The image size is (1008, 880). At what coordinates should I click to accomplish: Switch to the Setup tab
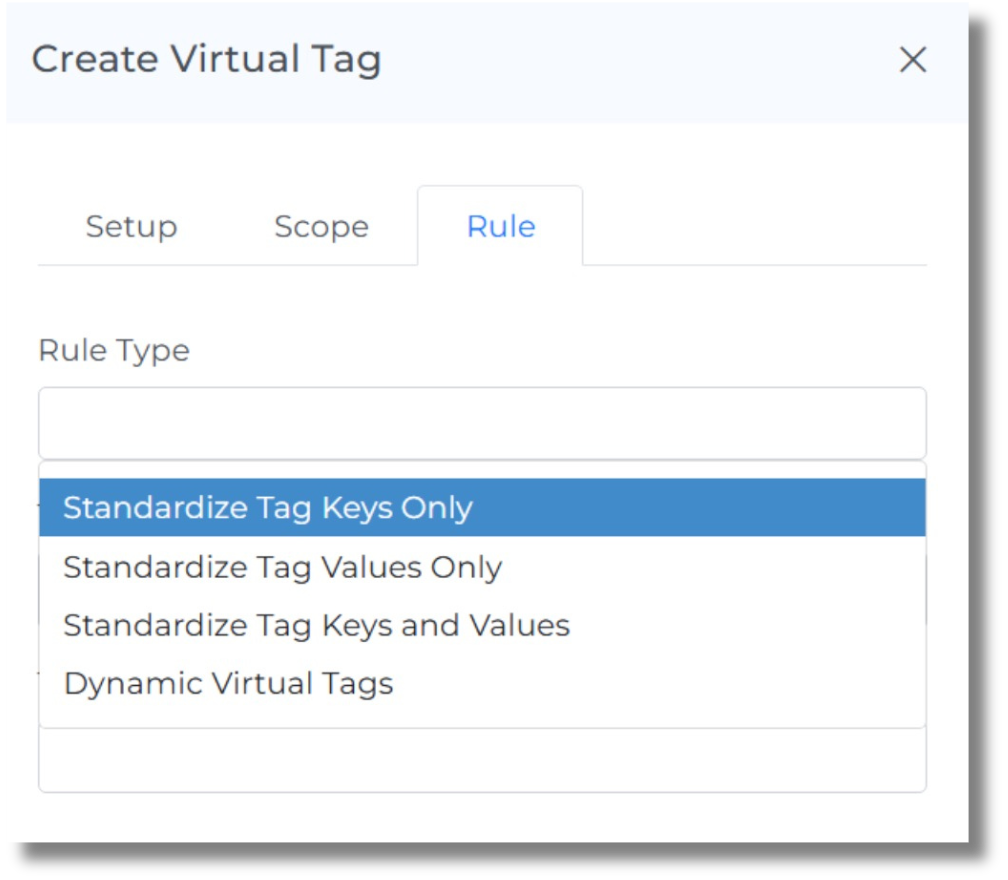point(131,226)
